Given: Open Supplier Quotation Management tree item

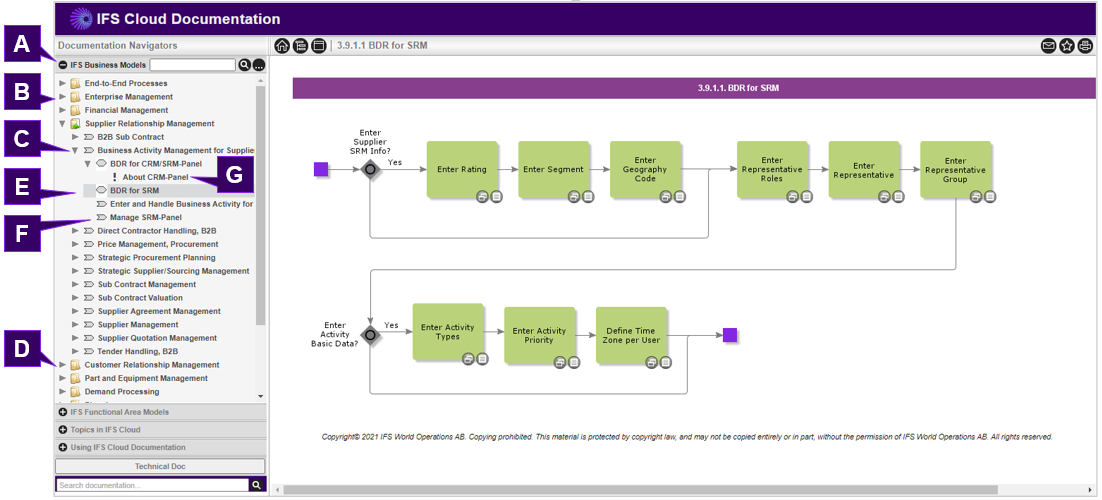Looking at the screenshot, I should [x=157, y=338].
